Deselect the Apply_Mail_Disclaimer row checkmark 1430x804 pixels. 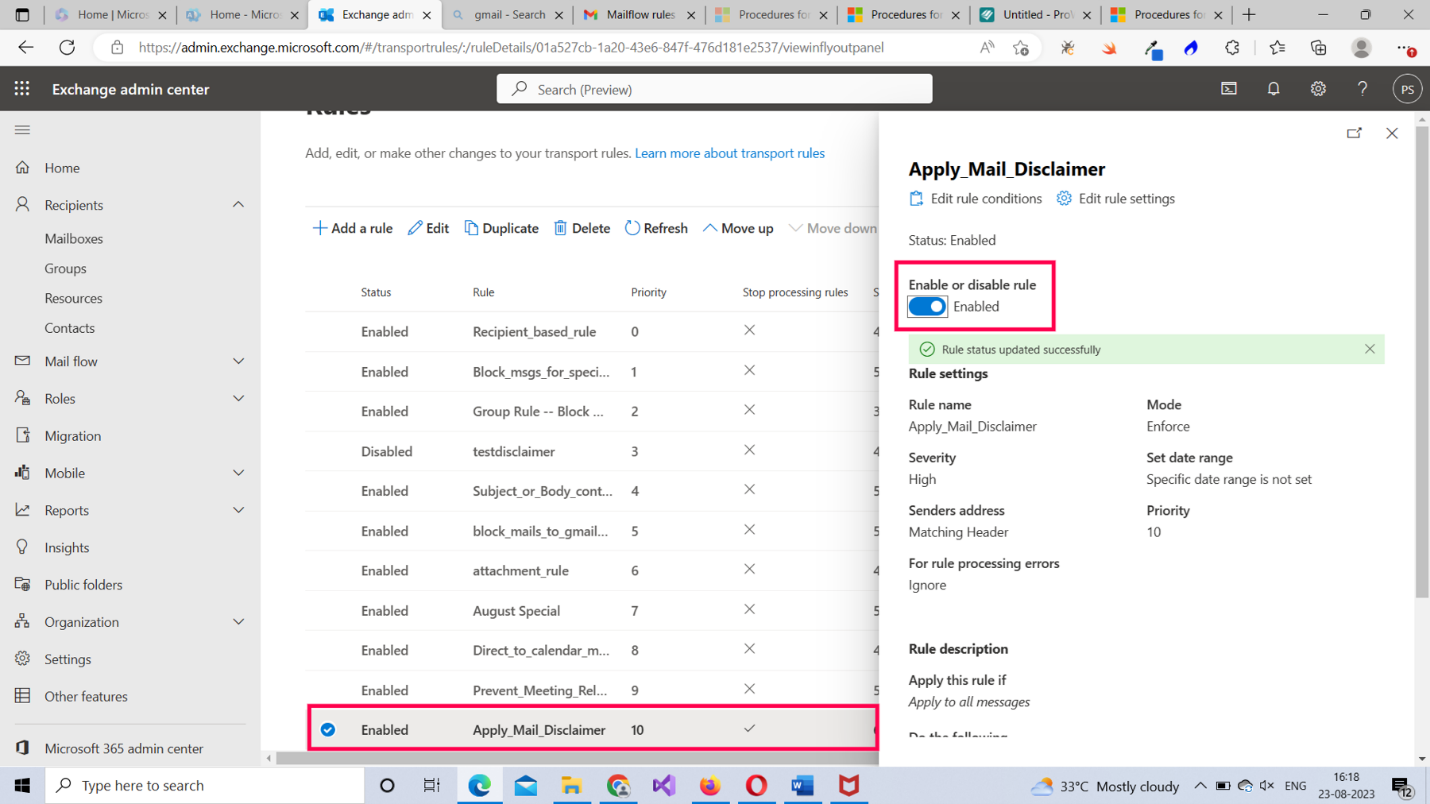(x=328, y=730)
